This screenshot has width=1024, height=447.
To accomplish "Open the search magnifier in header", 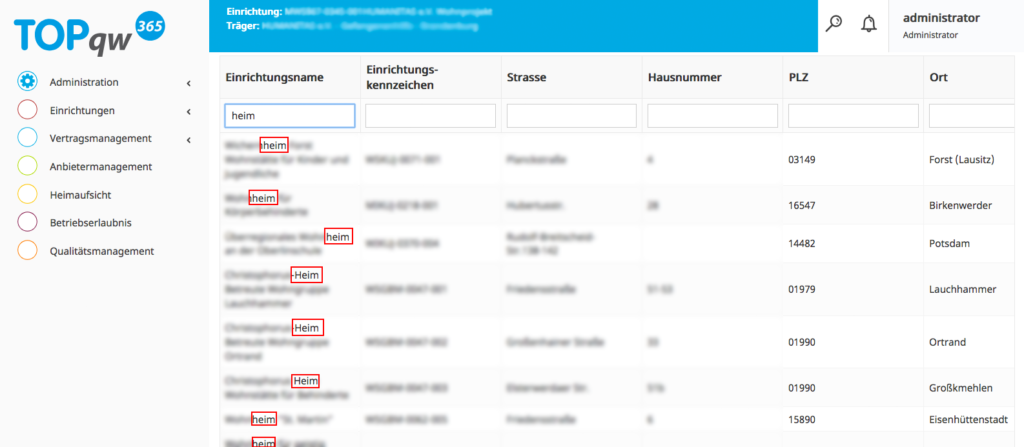I will pos(833,24).
